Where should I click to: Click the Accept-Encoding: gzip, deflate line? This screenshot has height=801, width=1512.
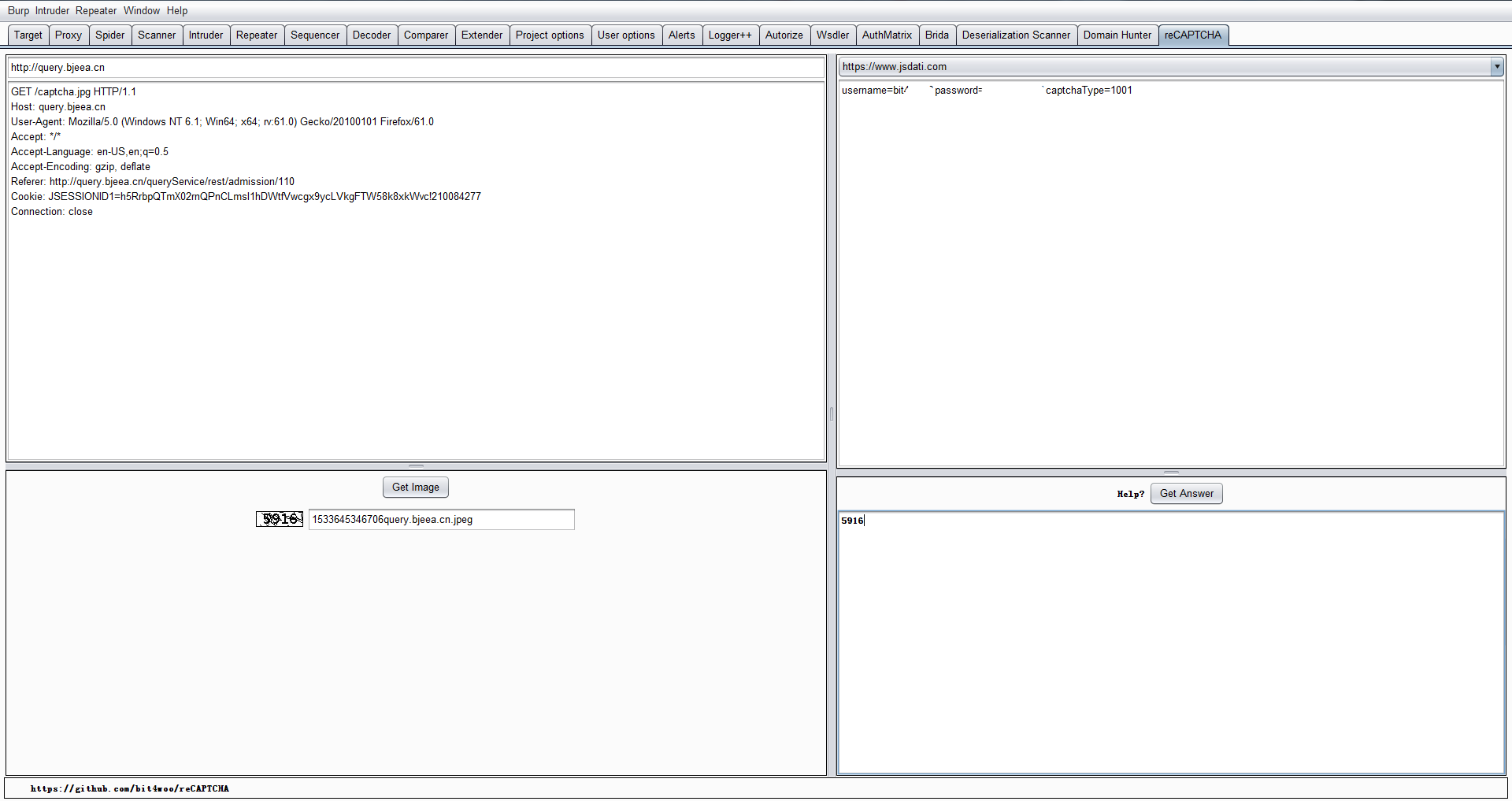(x=80, y=166)
